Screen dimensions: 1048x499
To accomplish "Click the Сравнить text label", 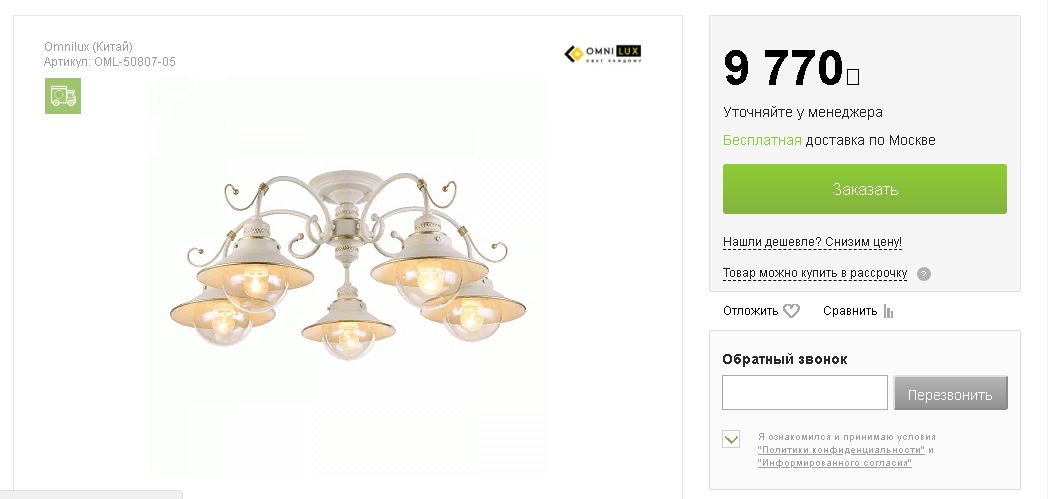I will click(x=849, y=311).
